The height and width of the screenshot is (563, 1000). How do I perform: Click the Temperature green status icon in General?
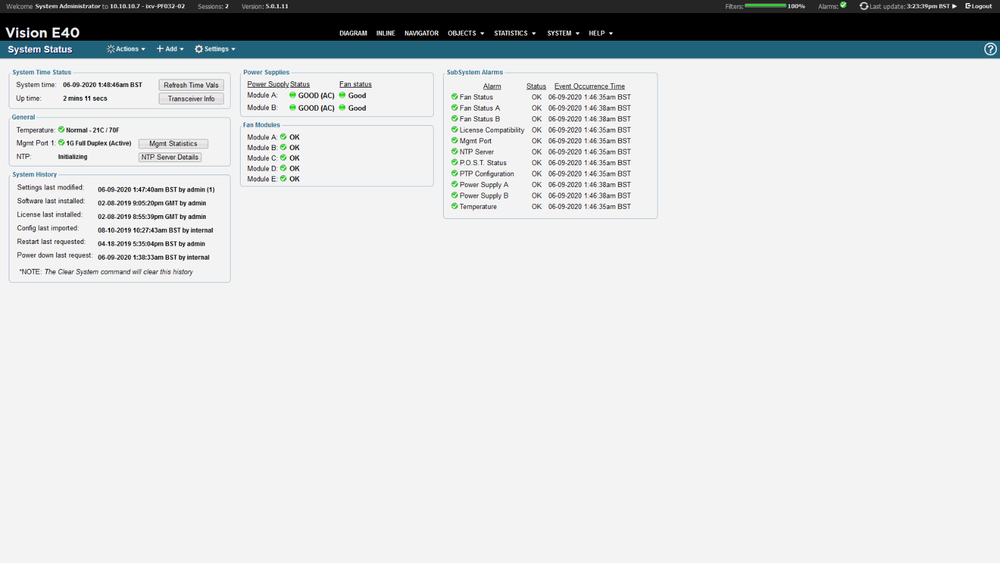tap(61, 129)
